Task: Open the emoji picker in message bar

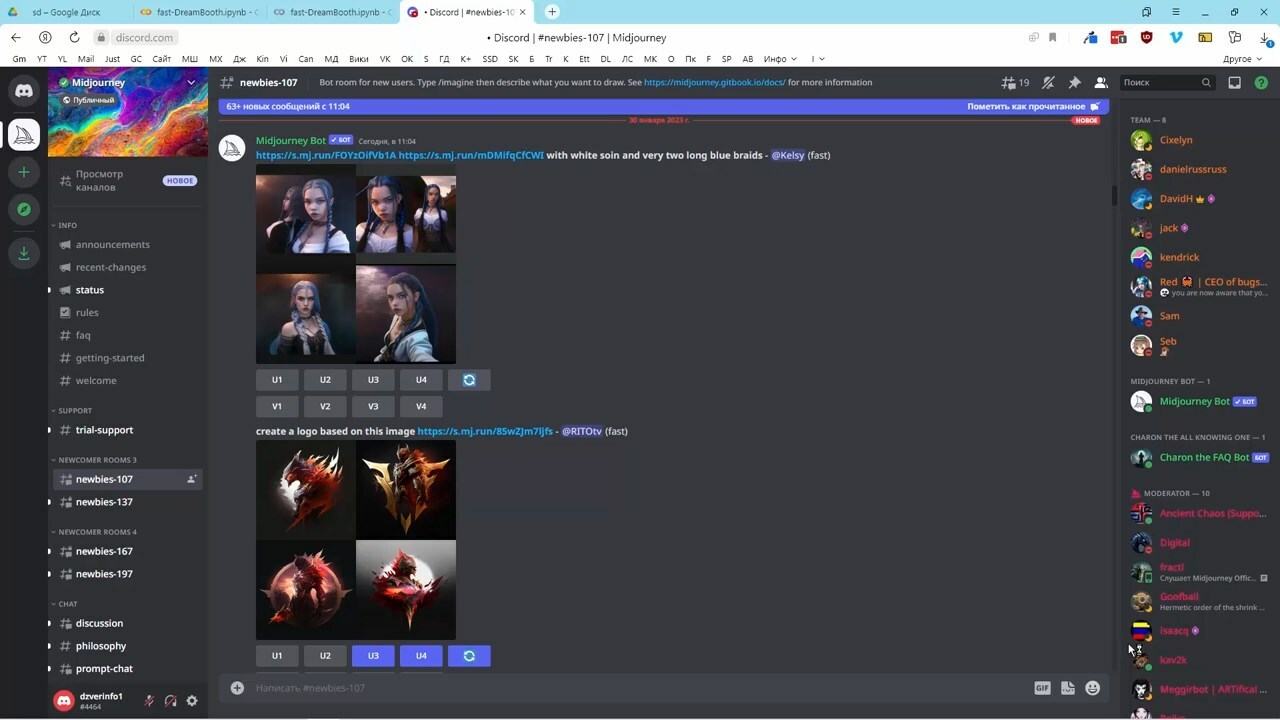Action: pos(1092,688)
